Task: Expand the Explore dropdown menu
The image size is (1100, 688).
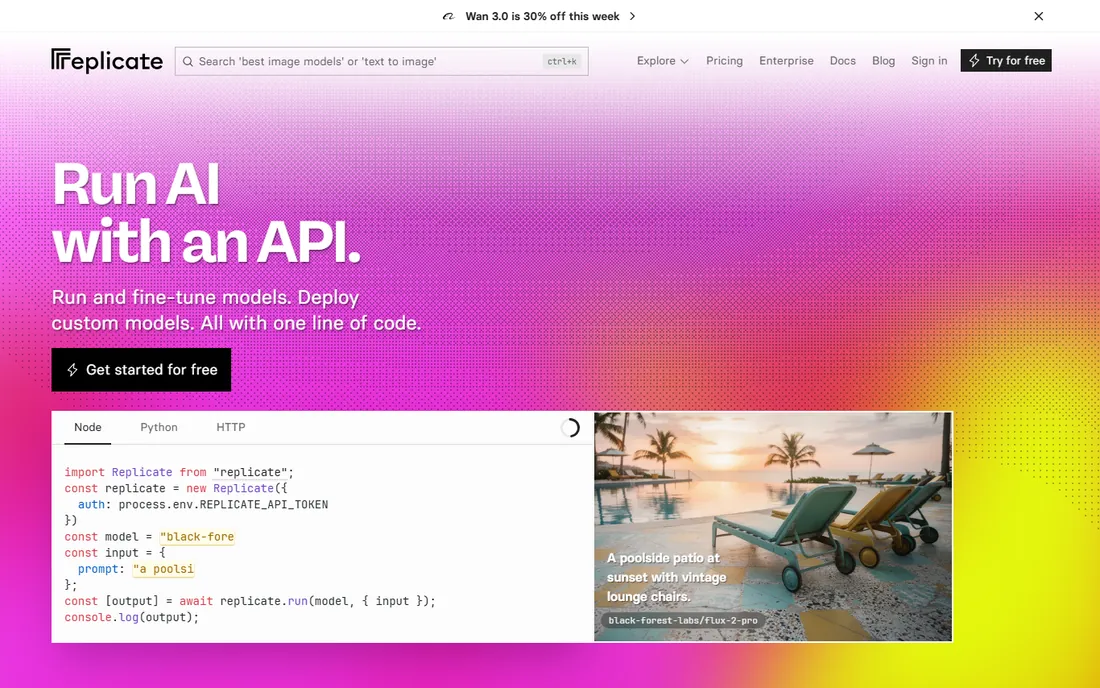Action: point(662,61)
